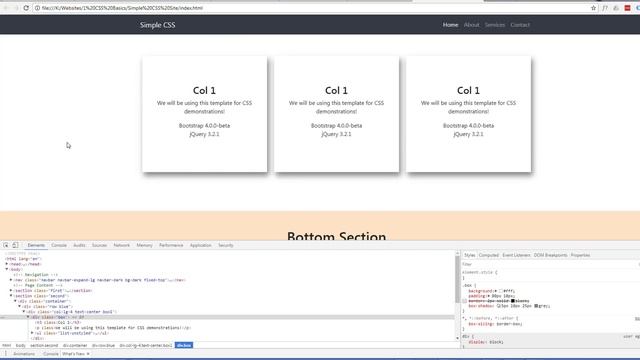Click the div.box highlighted breadcrumb
This screenshot has height=360, width=640.
(184, 345)
